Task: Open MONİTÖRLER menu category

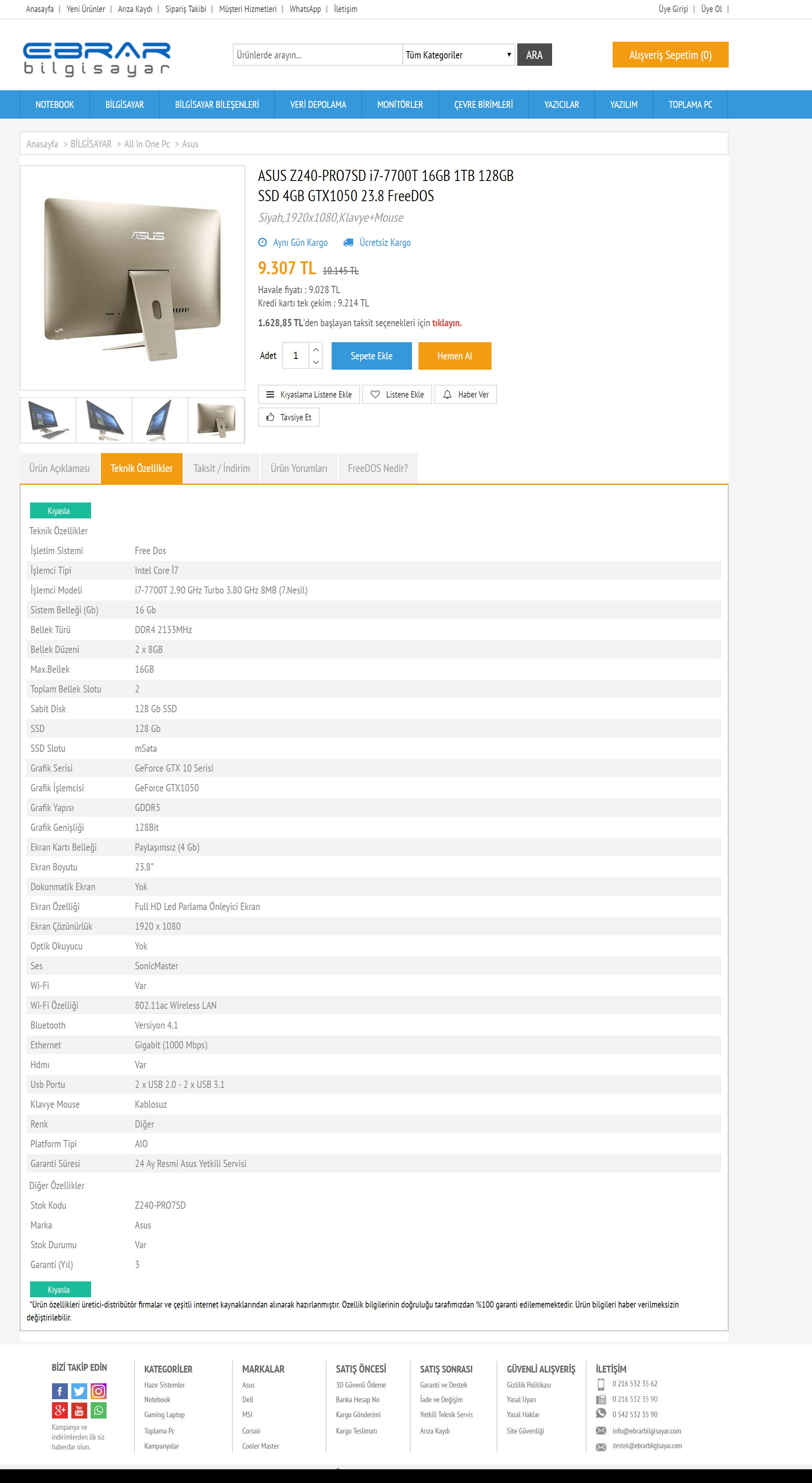Action: tap(400, 104)
